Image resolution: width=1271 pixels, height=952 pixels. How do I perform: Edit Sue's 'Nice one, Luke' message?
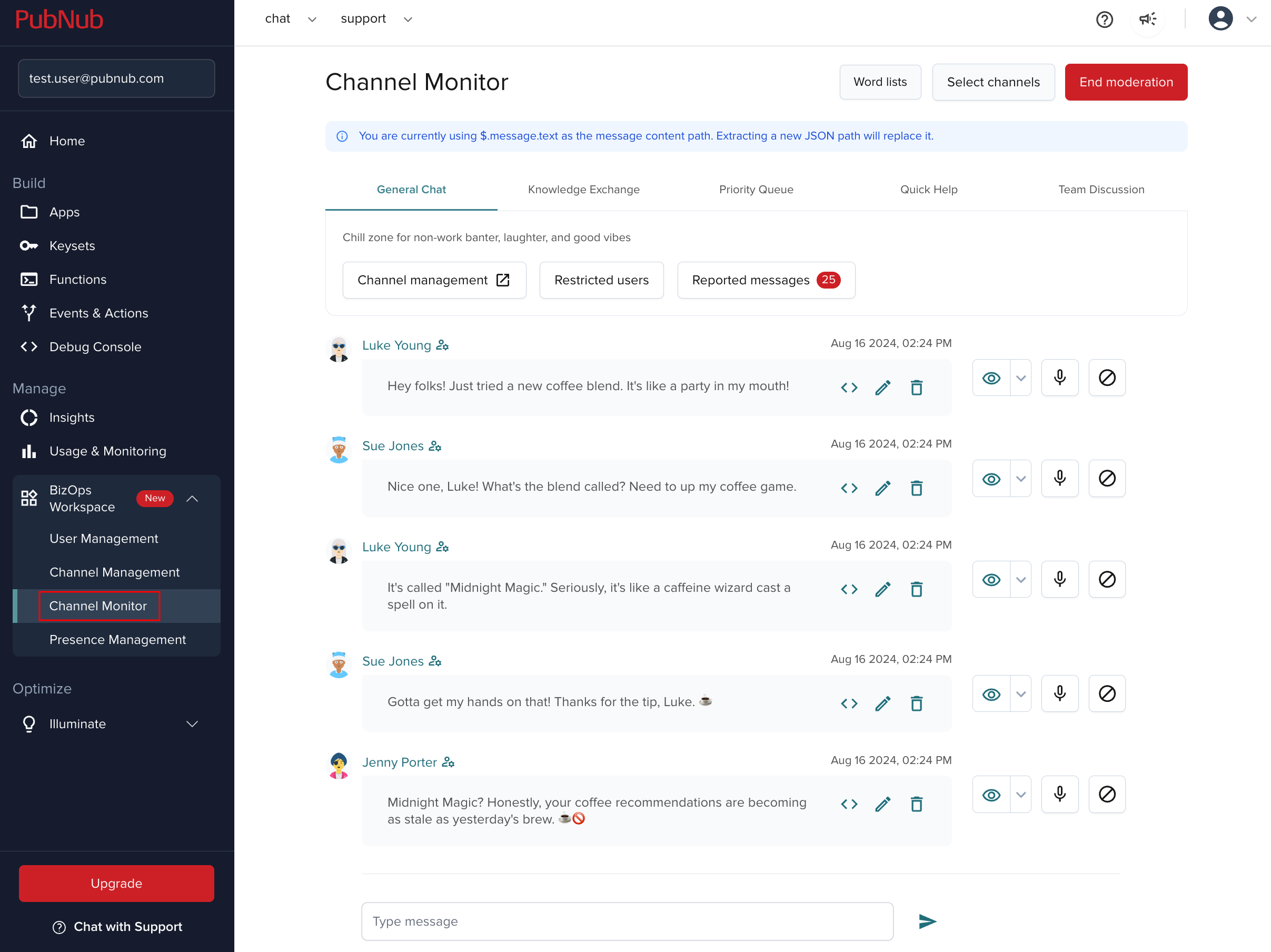(882, 488)
